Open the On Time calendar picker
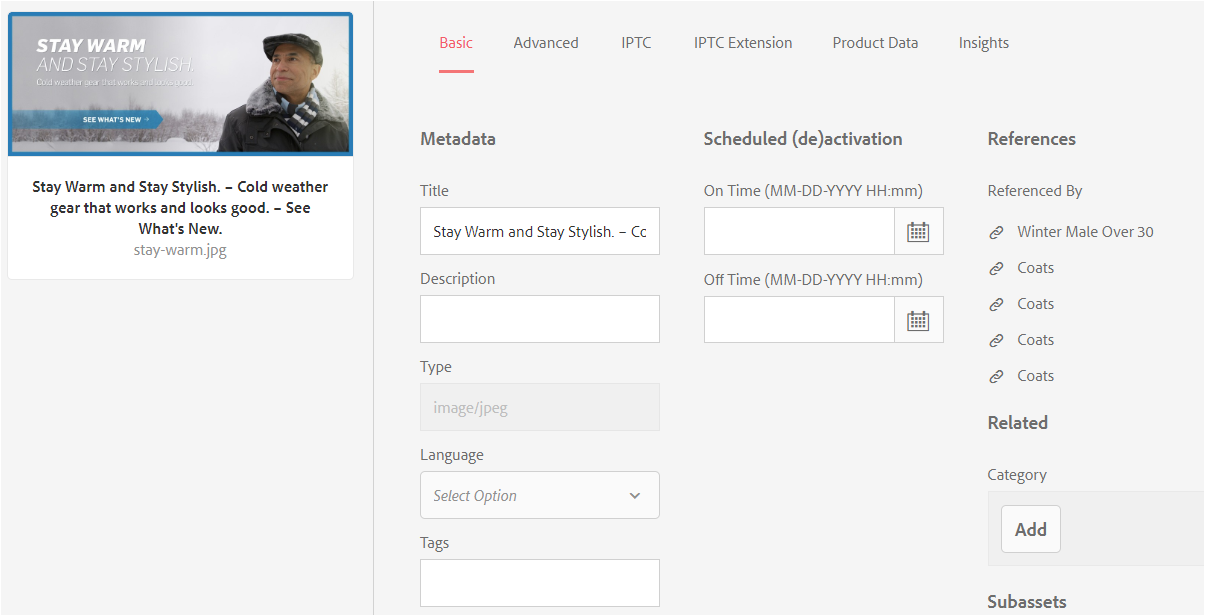 [918, 232]
